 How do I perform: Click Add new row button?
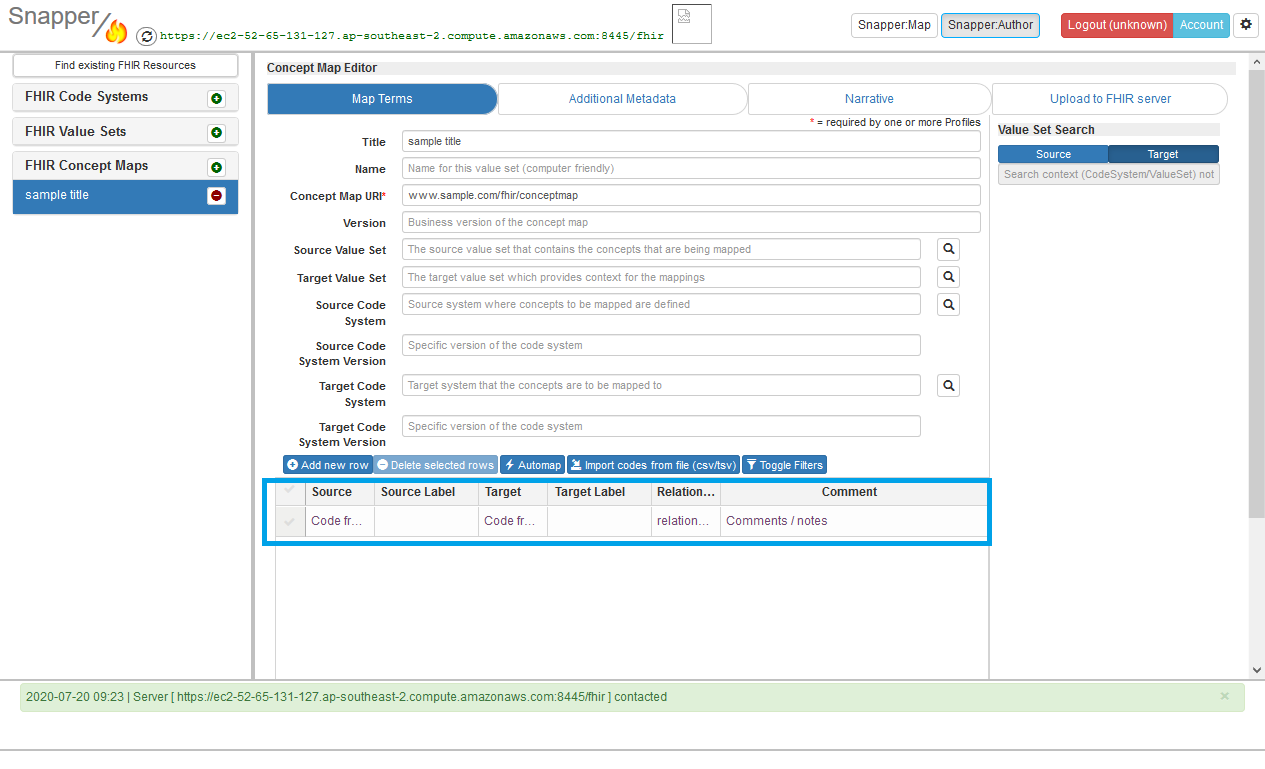coord(328,465)
